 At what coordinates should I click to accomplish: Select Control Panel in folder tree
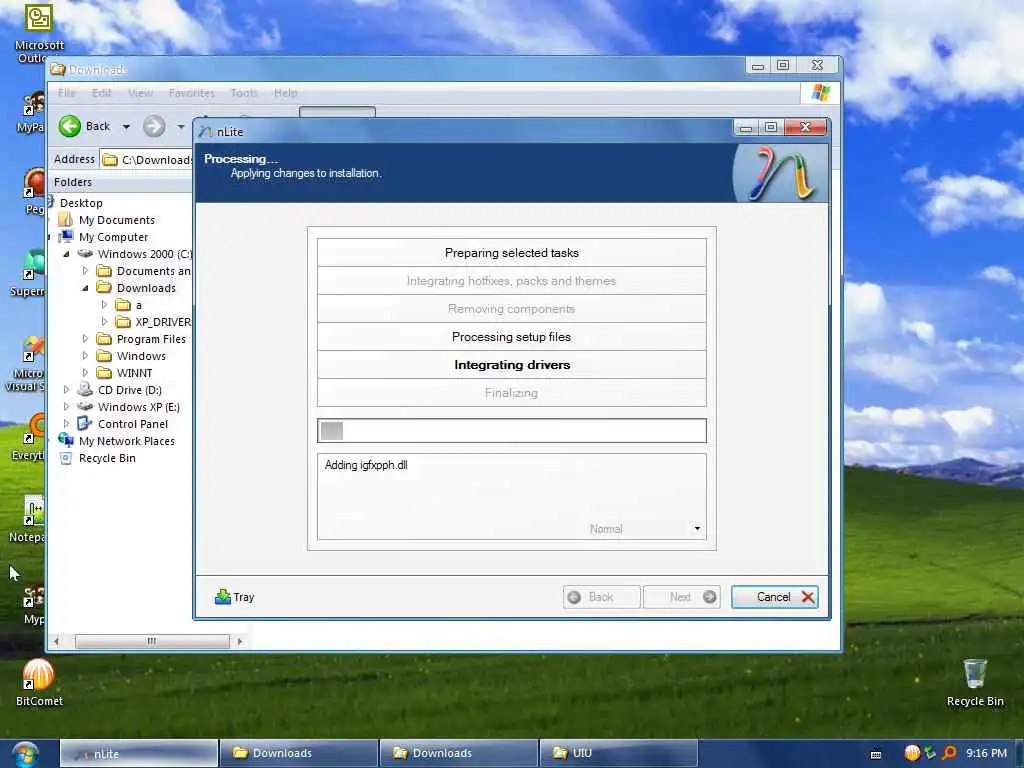(x=133, y=424)
